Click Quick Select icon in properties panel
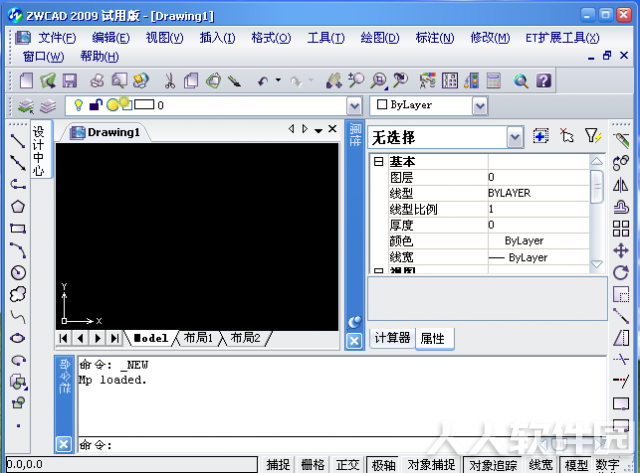Screen dimensions: 640x473 point(592,136)
